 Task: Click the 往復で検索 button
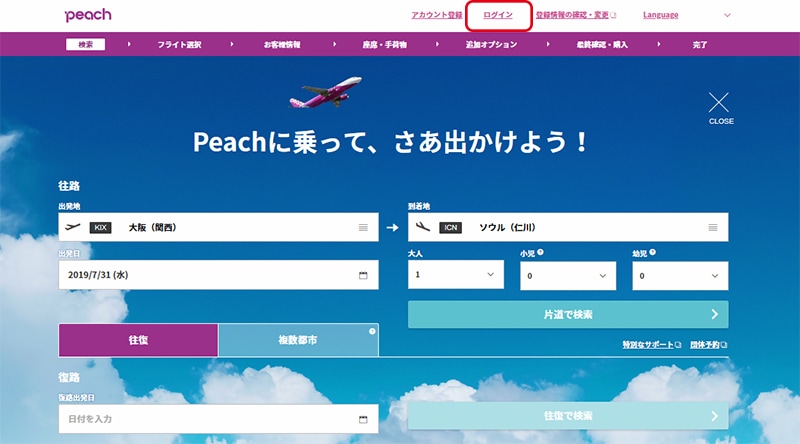pyautogui.click(x=568, y=416)
